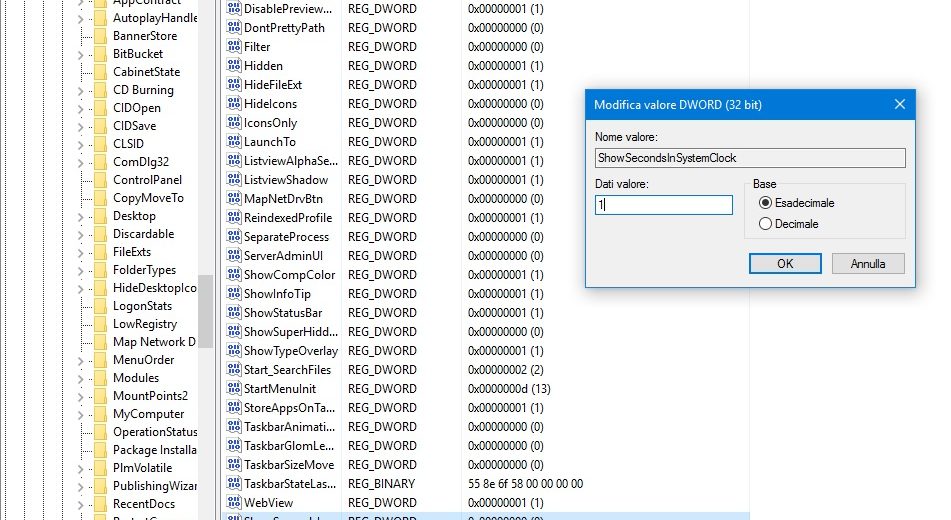Click the TaskbarStateLast binary value icon
Viewport: 951px width, 520px height.
coord(234,483)
